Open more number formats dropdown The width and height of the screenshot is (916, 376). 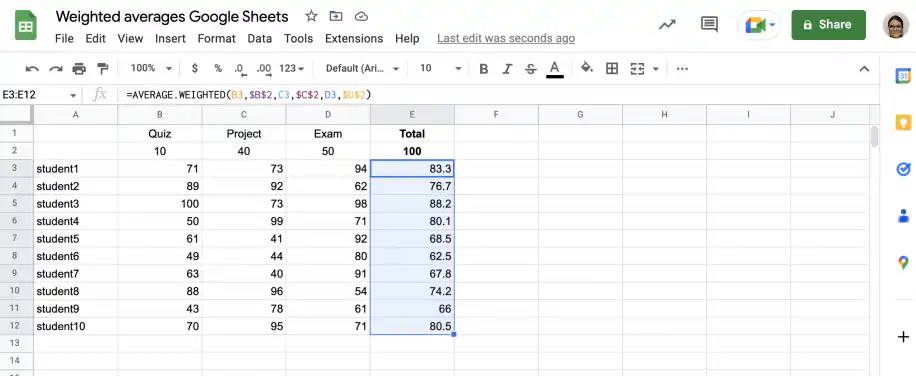pyautogui.click(x=292, y=68)
